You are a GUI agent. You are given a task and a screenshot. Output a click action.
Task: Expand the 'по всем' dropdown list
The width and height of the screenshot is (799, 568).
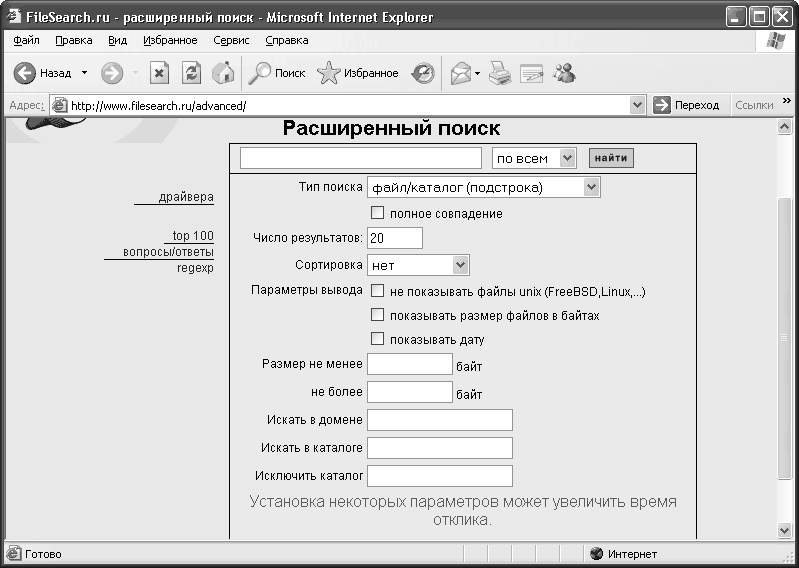click(567, 158)
